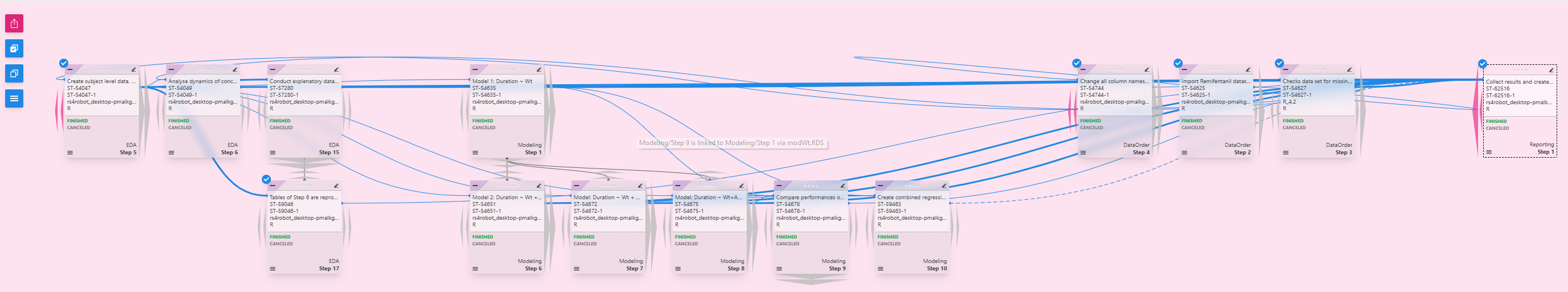
Task: Uncheck the blue checkmark on EDA Step 5
Action: click(64, 63)
